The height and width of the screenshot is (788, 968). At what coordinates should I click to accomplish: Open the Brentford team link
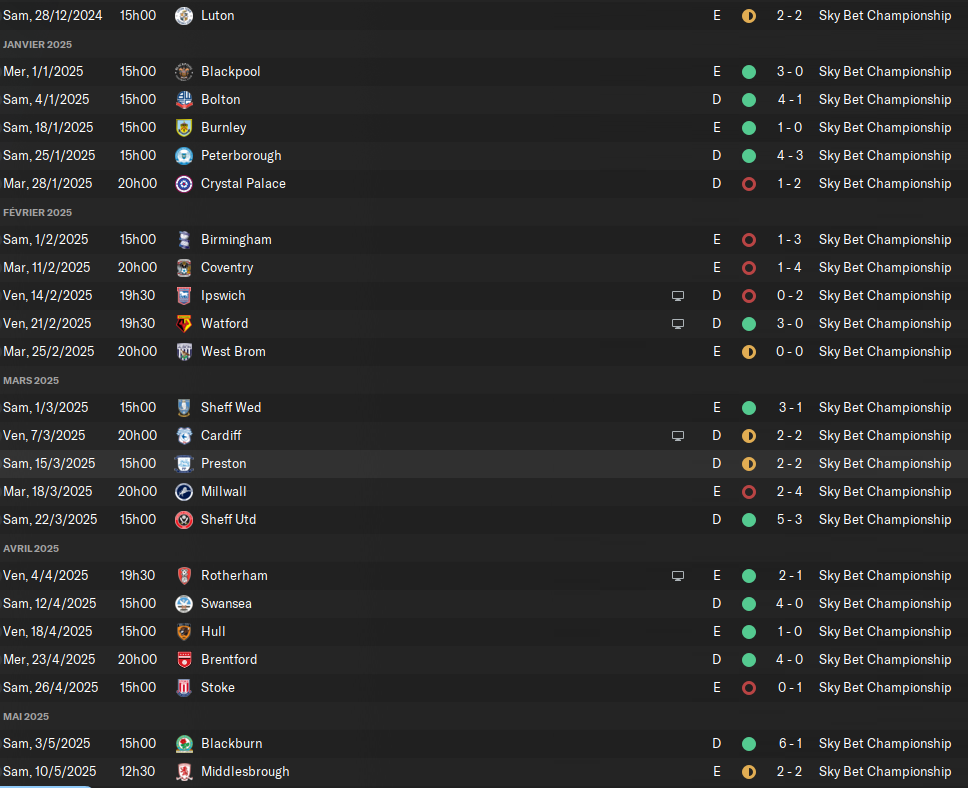(x=229, y=660)
